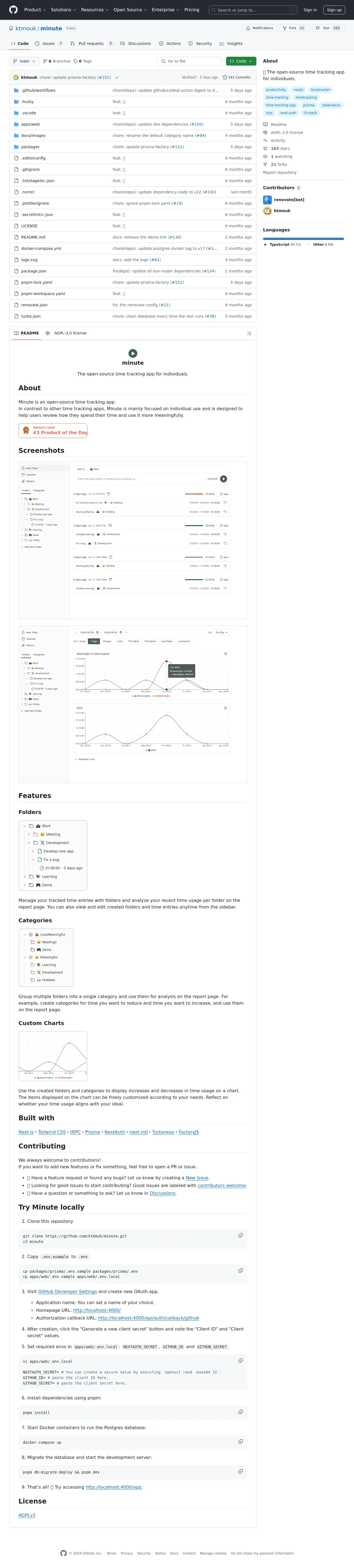The width and height of the screenshot is (354, 1568).
Task: View the 21 forks link
Action: point(275,164)
